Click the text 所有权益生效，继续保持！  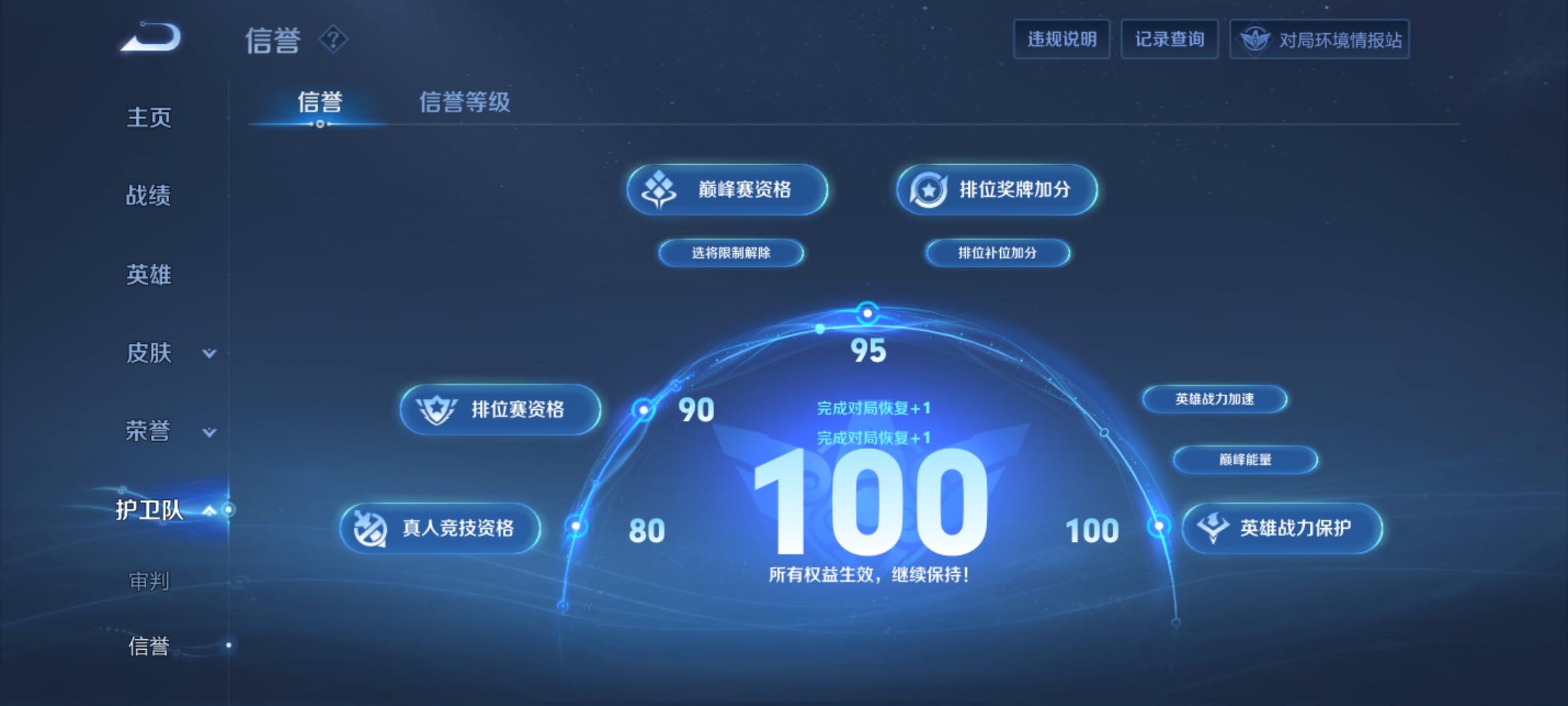(869, 575)
